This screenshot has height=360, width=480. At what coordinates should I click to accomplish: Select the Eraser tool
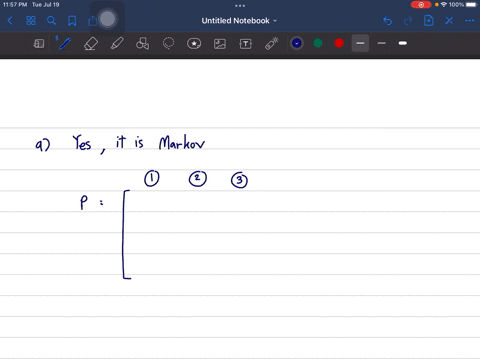(x=91, y=44)
